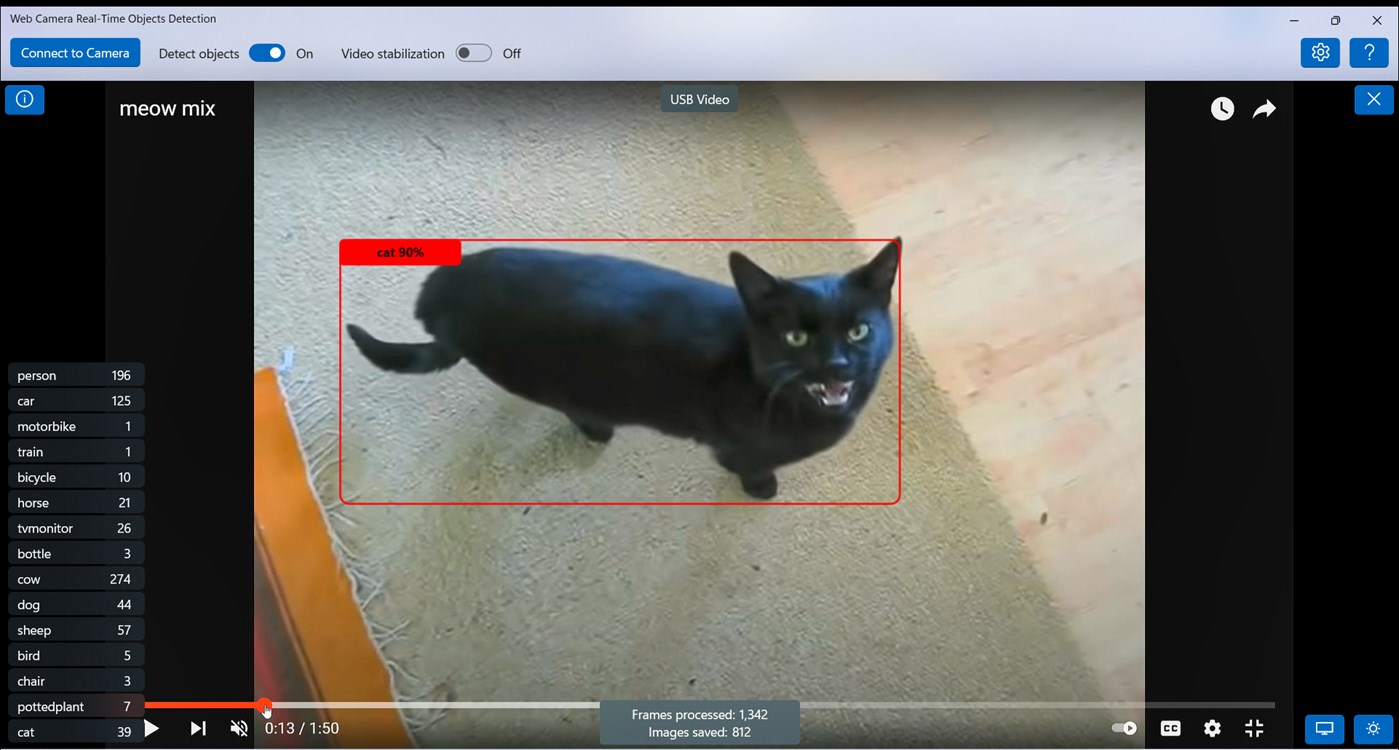The height and width of the screenshot is (750, 1399).
Task: Open video player settings gear
Action: tap(1212, 729)
